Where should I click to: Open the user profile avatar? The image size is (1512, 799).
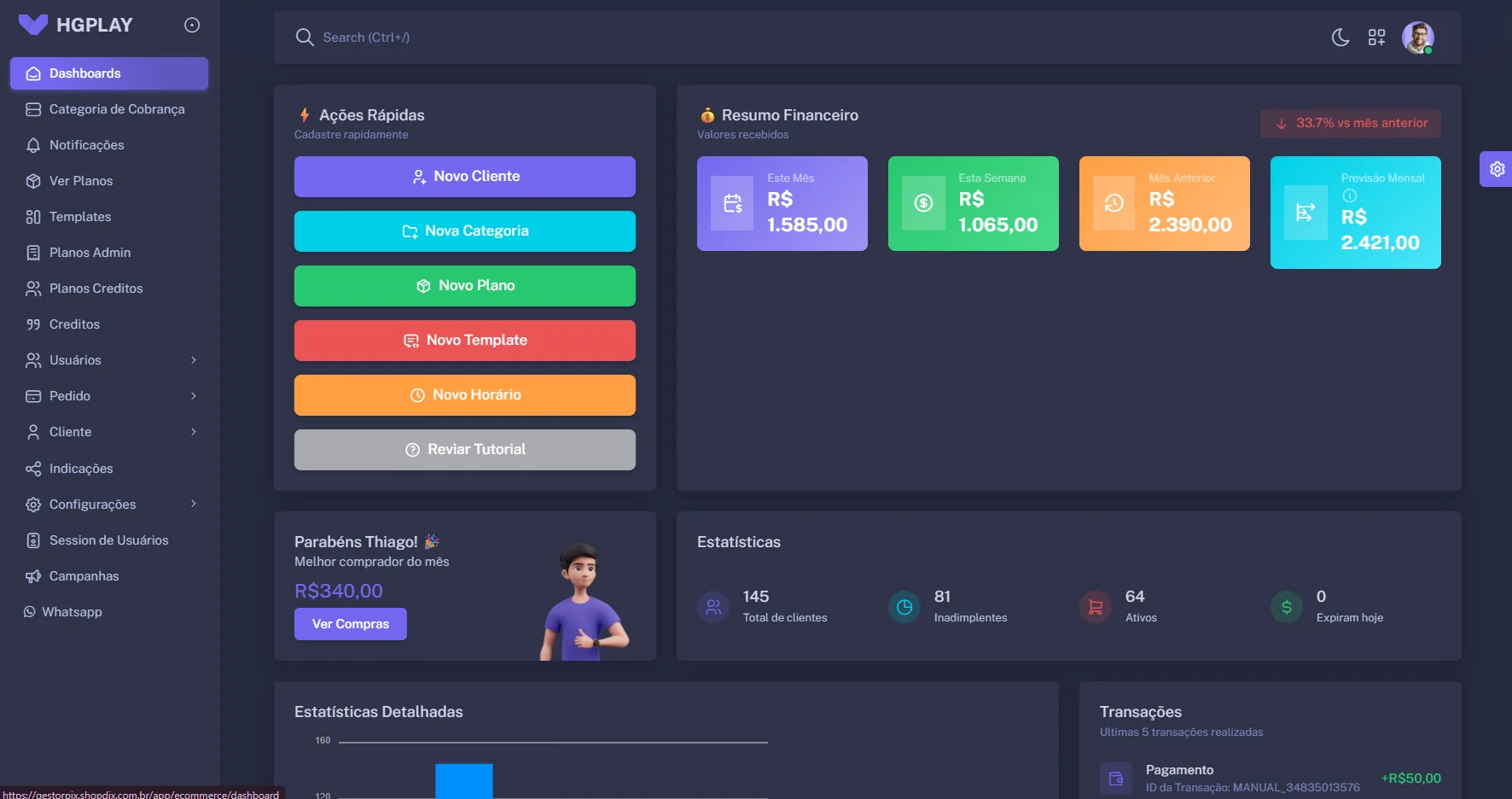tap(1417, 38)
